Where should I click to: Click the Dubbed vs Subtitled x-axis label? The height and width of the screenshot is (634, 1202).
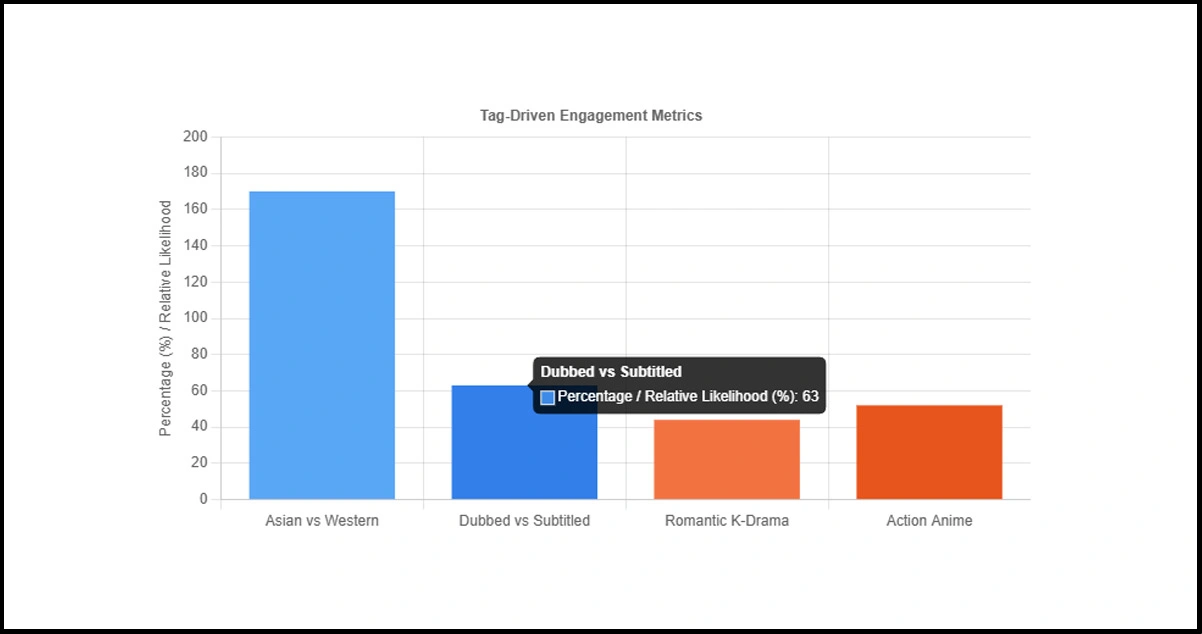tap(524, 521)
